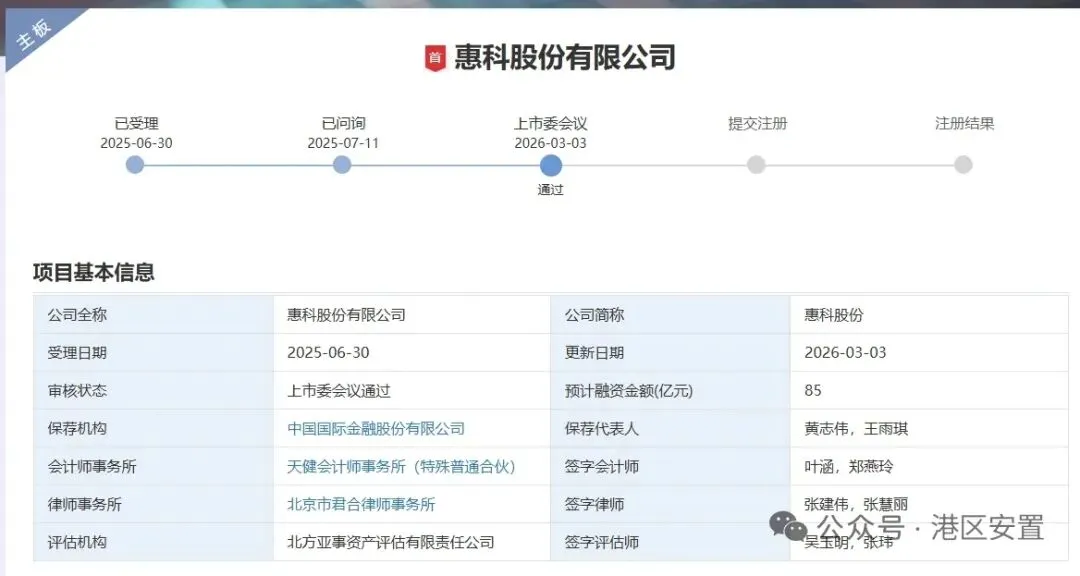Open the 天健会计师事务所 accounting firm link
Image resolution: width=1080 pixels, height=576 pixels.
tap(402, 466)
